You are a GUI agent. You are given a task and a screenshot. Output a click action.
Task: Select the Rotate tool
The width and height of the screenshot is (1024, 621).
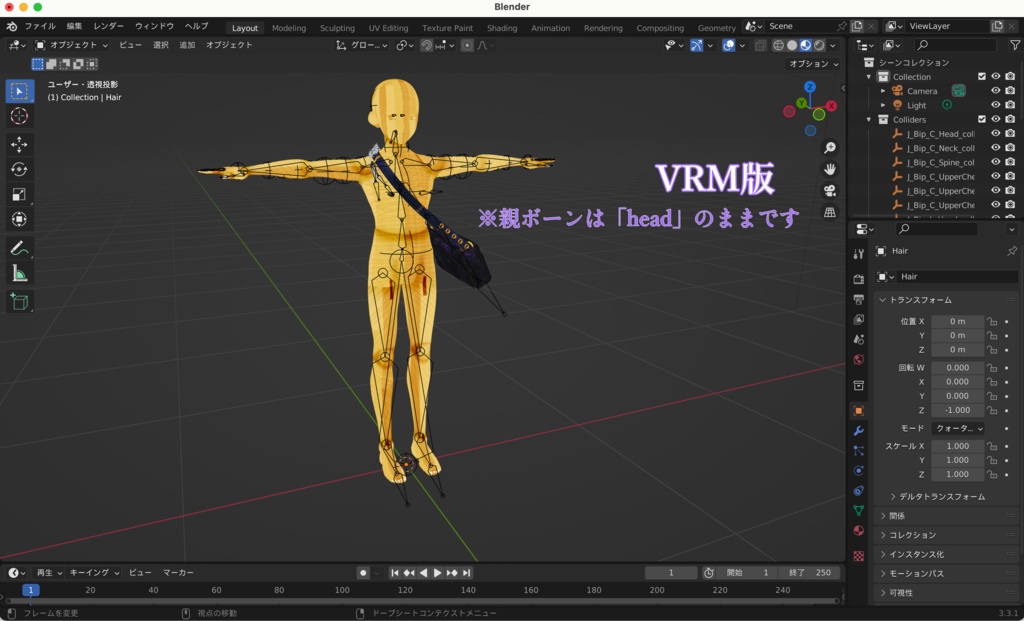click(19, 169)
